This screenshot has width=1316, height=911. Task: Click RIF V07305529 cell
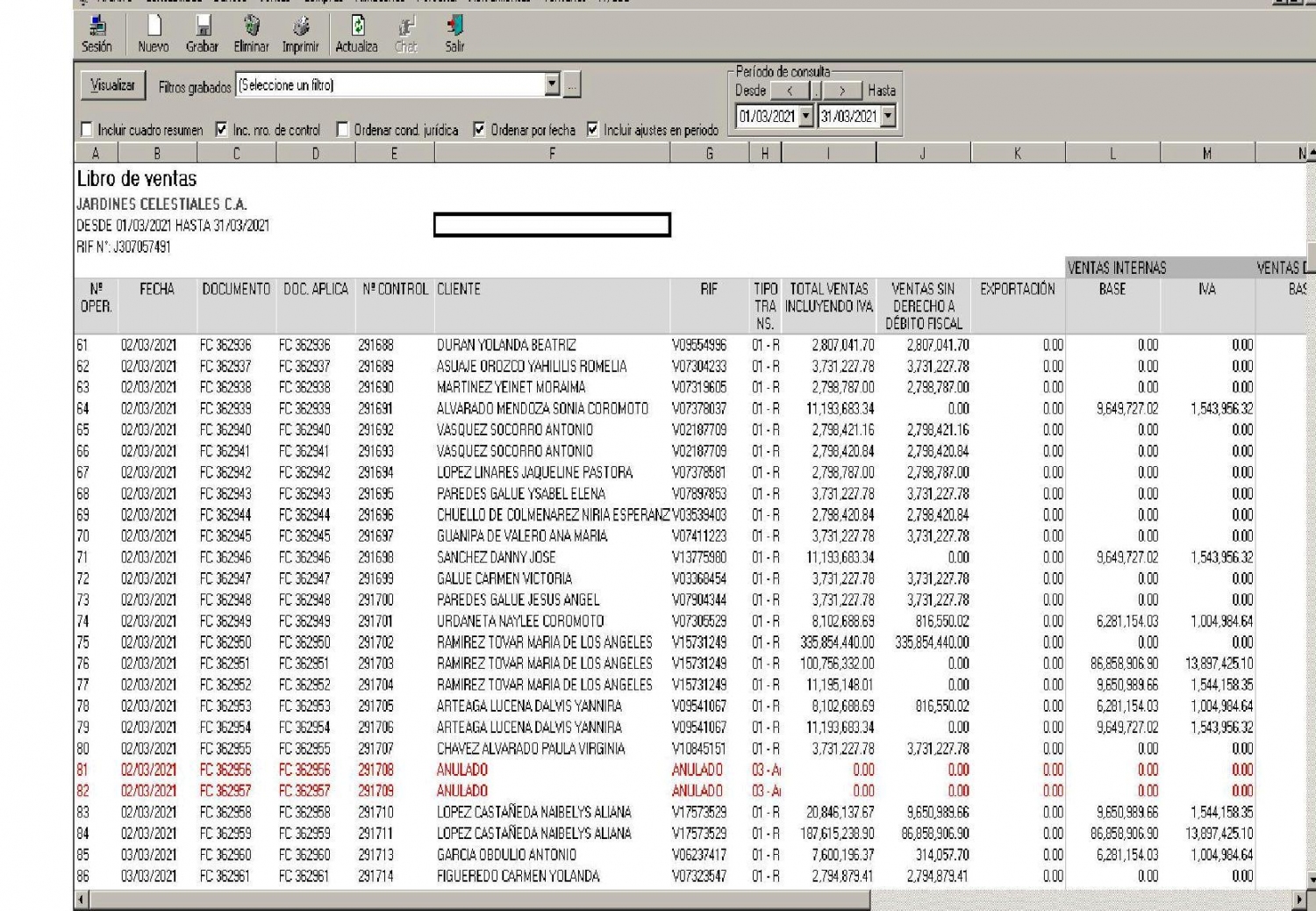pyautogui.click(x=699, y=621)
